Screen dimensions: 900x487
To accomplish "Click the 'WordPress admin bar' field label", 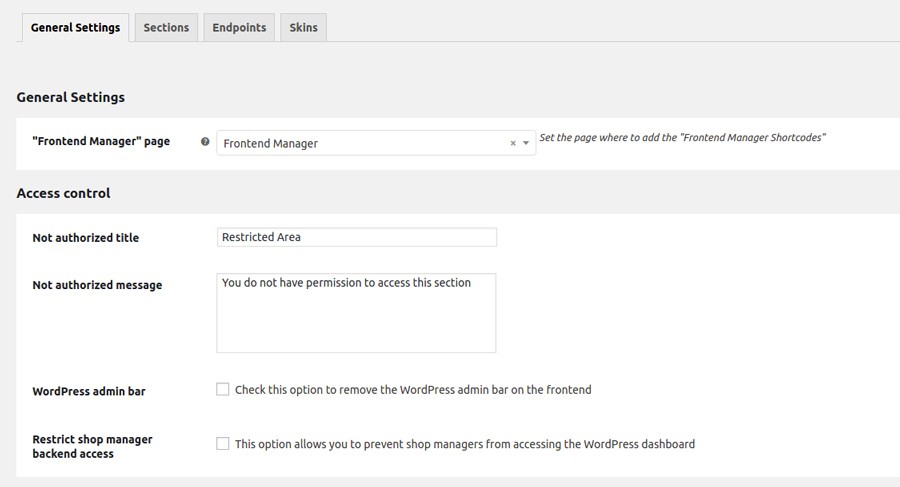I will pos(89,391).
